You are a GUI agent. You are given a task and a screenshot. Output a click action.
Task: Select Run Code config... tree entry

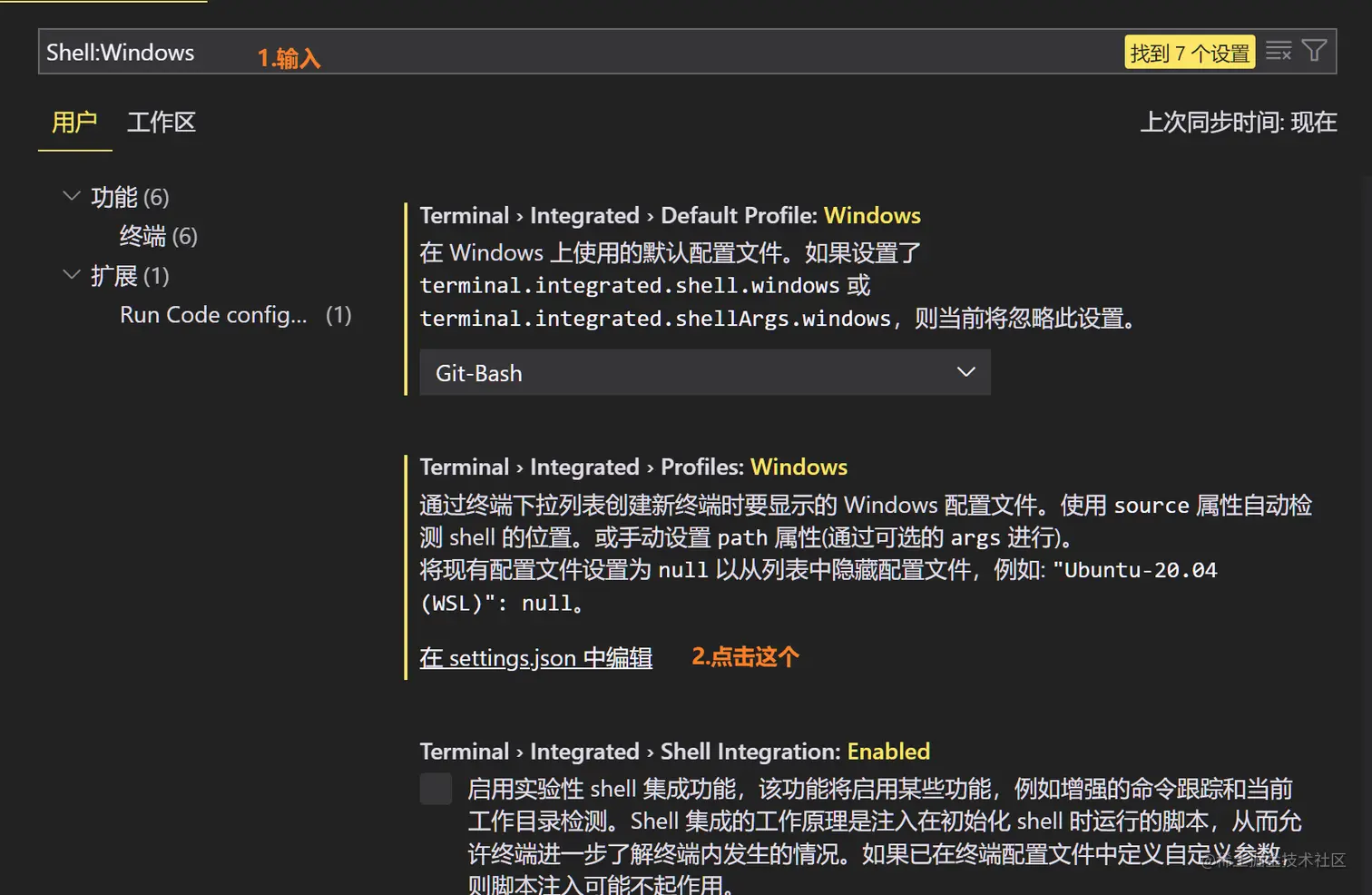tap(235, 315)
